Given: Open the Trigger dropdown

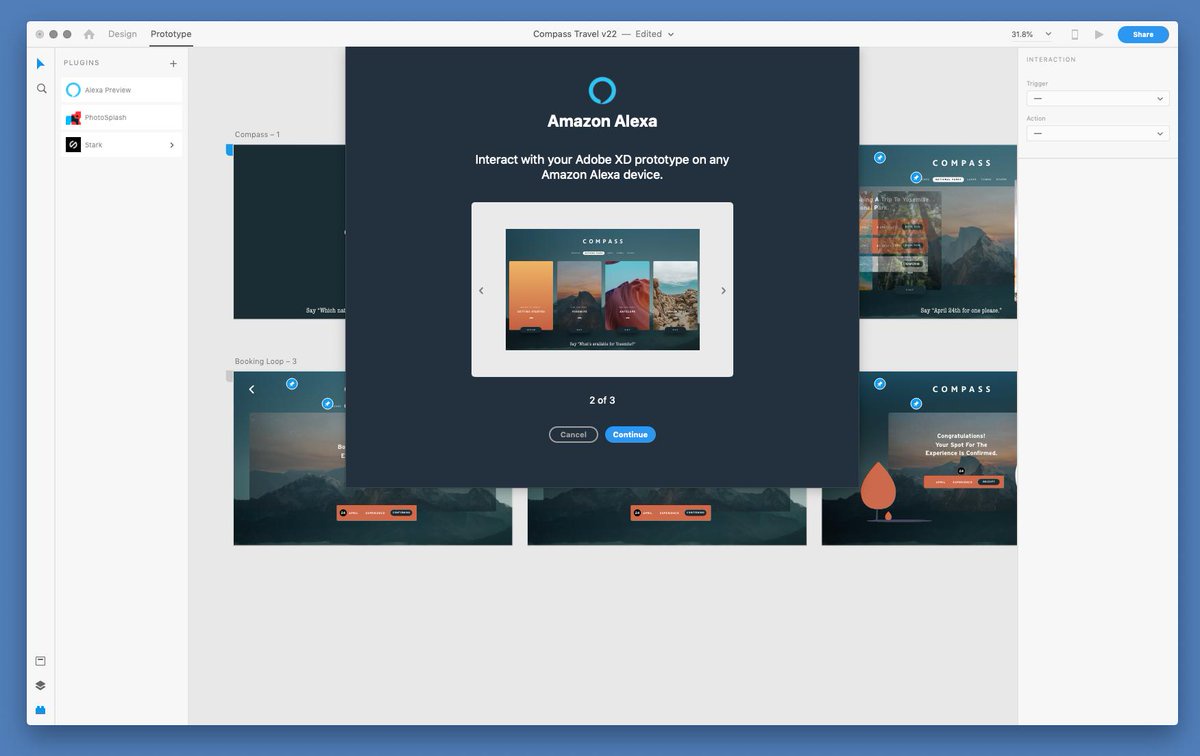Looking at the screenshot, I should (1098, 99).
